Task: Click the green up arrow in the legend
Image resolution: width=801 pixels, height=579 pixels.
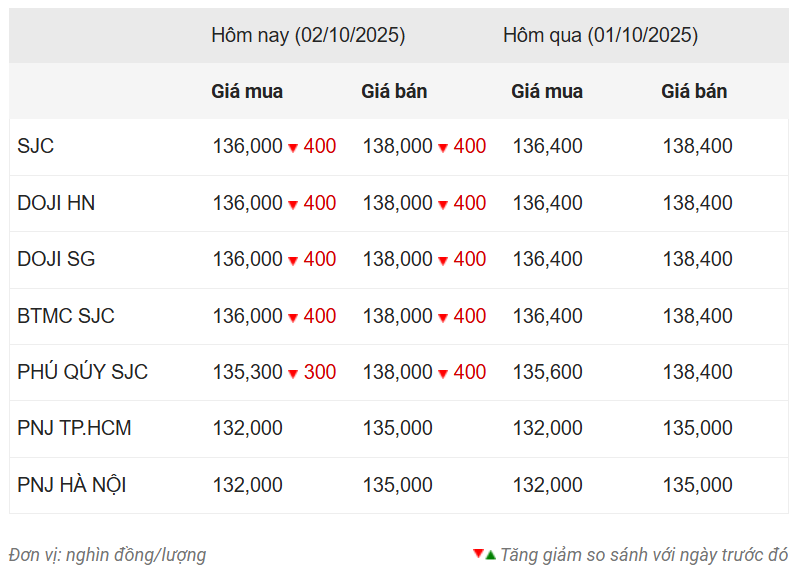Action: [x=490, y=555]
